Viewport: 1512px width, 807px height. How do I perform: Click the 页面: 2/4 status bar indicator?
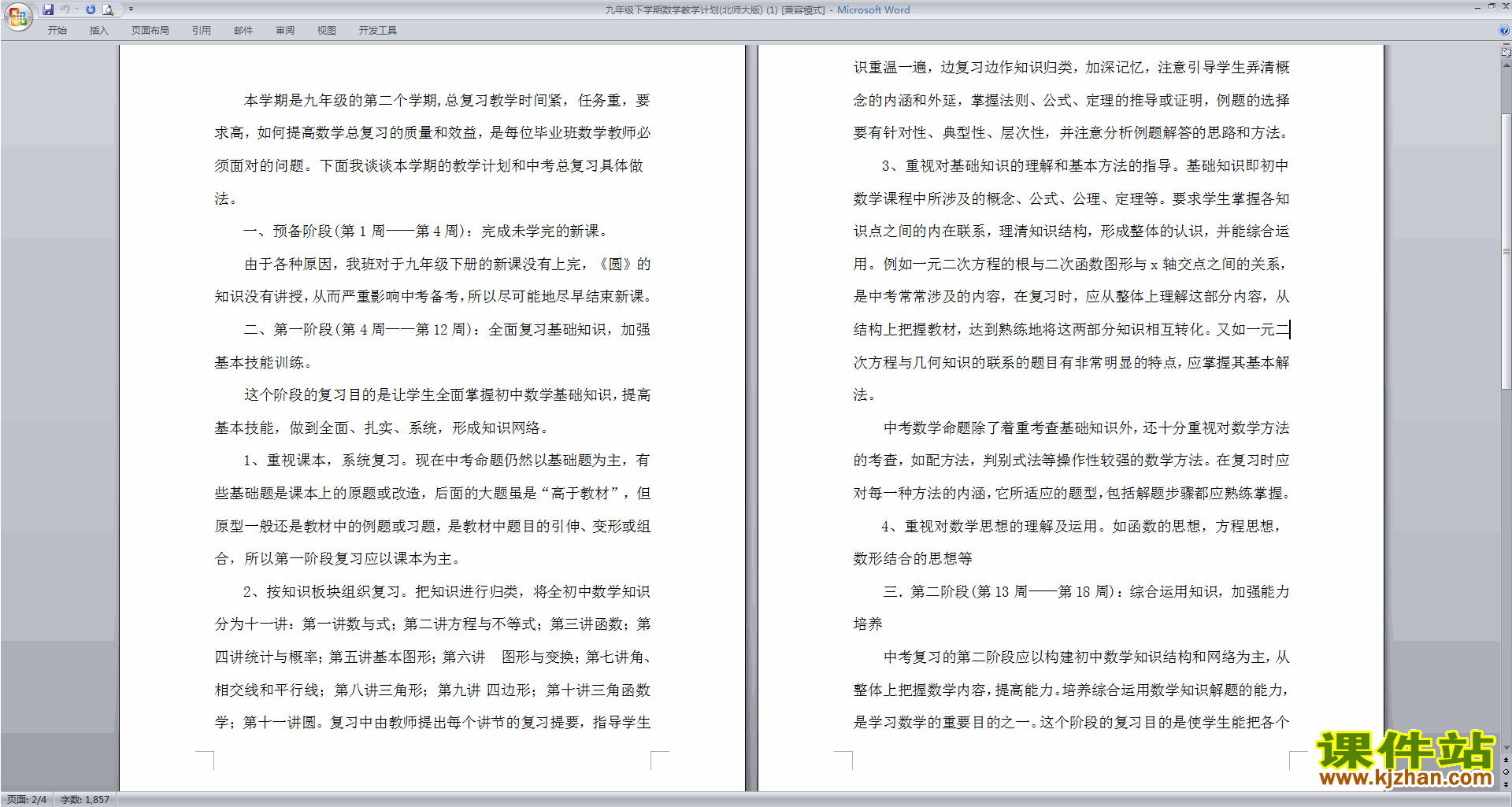[27, 799]
